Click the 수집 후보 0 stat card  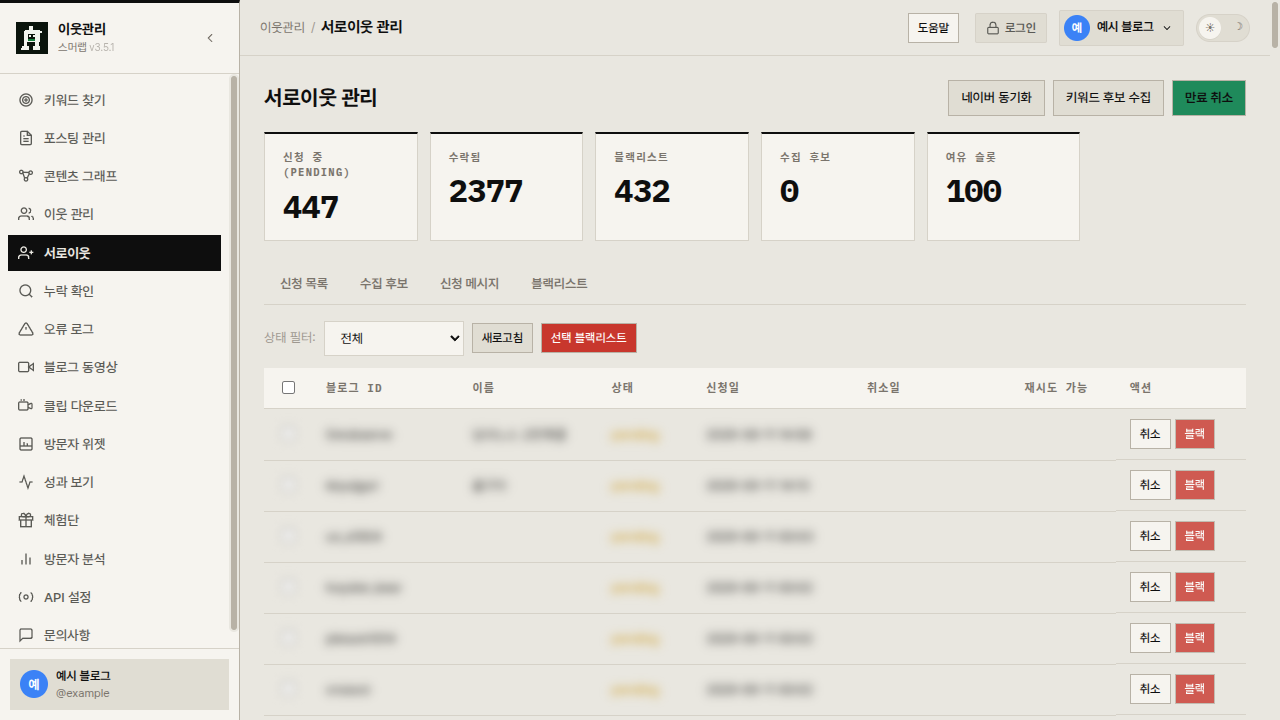click(838, 187)
